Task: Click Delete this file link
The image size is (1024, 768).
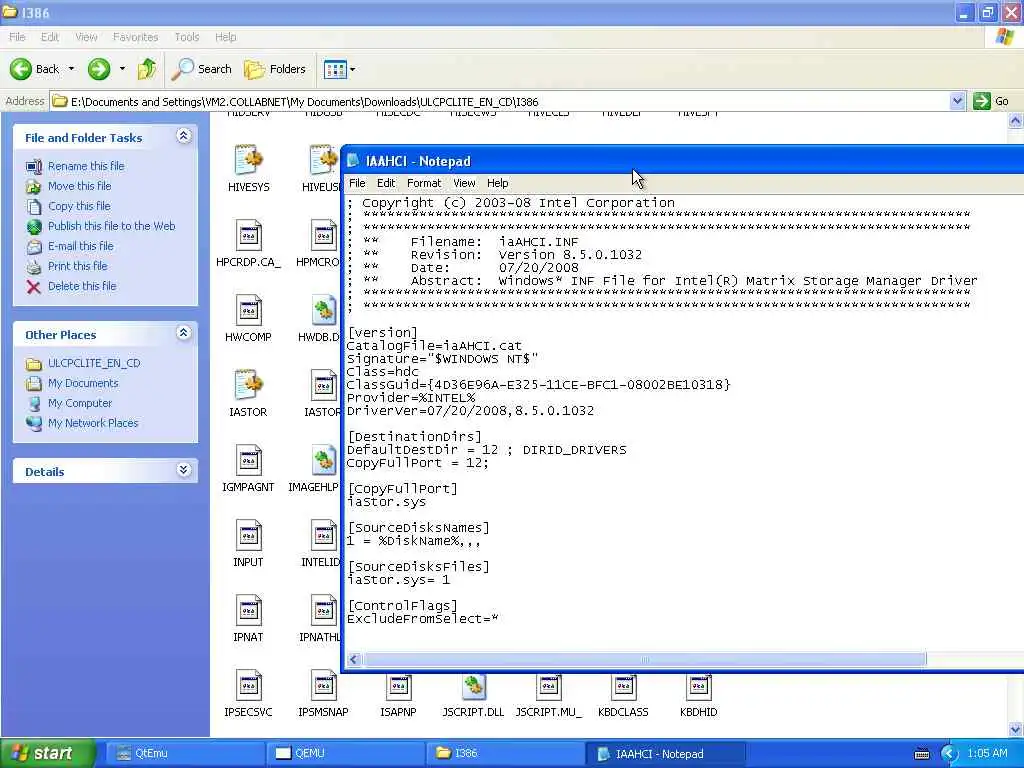Action: coord(82,286)
